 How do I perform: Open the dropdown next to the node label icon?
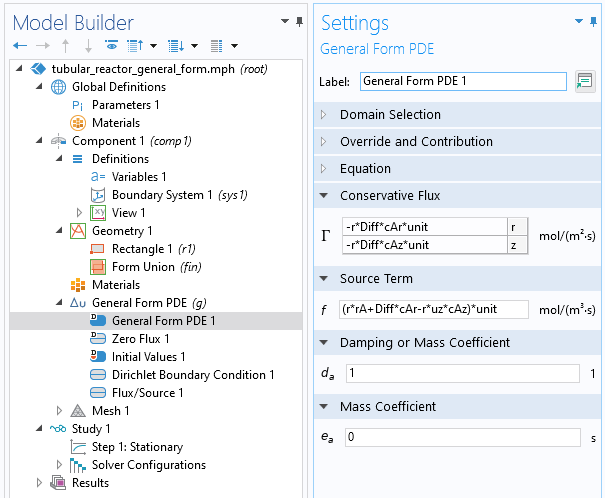click(x=234, y=46)
